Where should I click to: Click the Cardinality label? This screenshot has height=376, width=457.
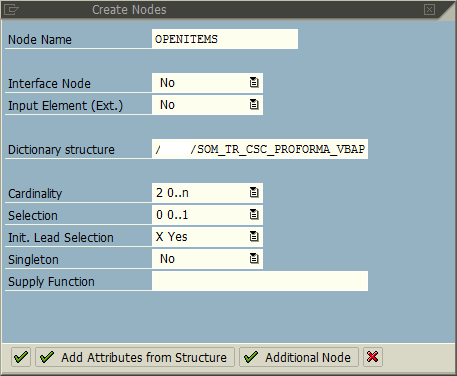pos(35,194)
